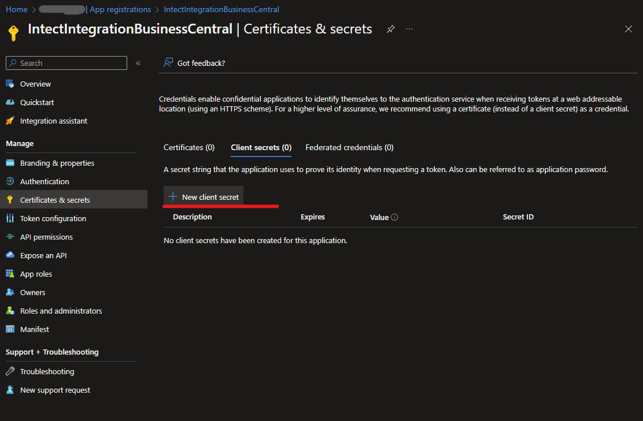Open the more options ellipsis in header
Image resolution: width=643 pixels, height=421 pixels.
tap(409, 29)
